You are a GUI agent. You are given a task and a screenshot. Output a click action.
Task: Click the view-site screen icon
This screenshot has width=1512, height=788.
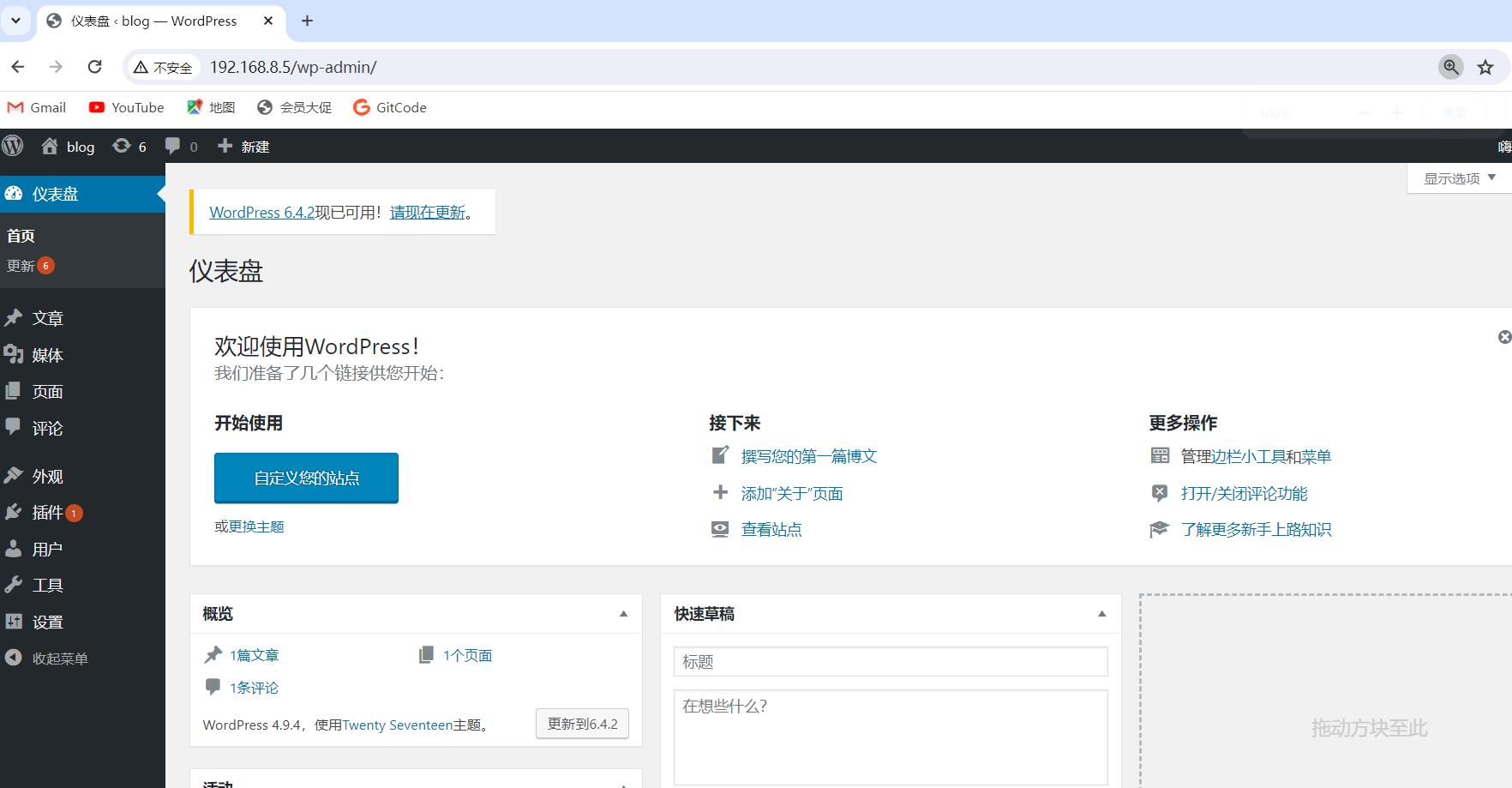click(720, 529)
